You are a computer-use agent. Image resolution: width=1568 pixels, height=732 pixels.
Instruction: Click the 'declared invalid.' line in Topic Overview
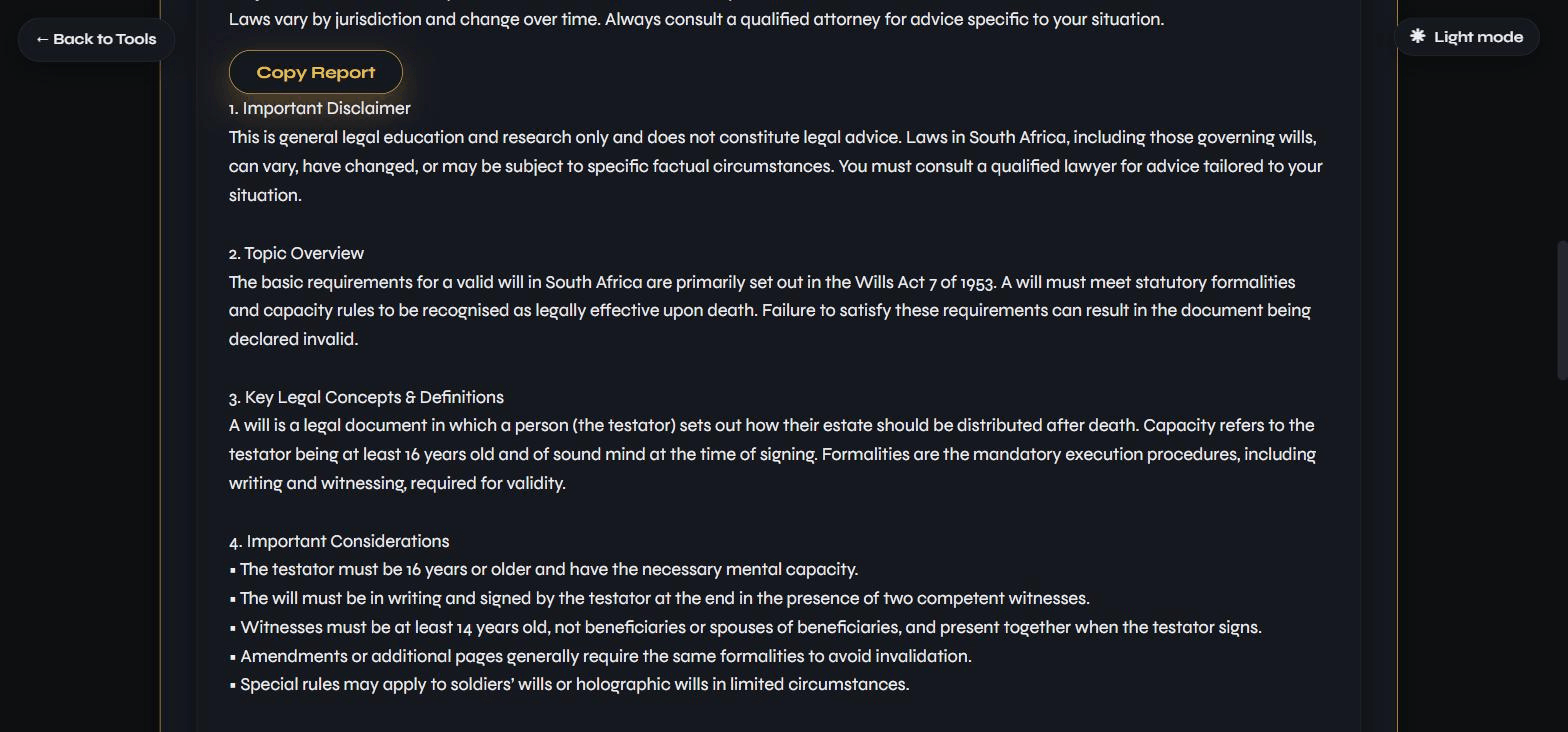tap(293, 339)
